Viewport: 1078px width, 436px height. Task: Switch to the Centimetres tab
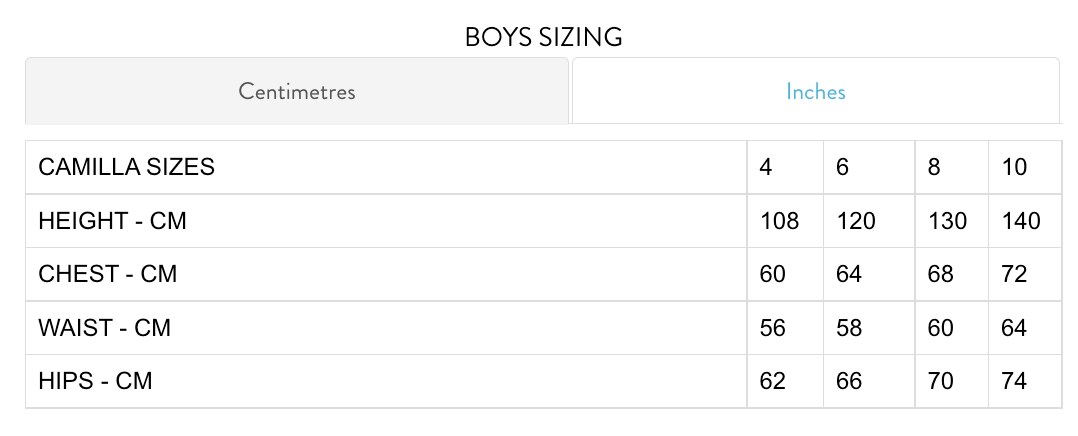[x=297, y=92]
